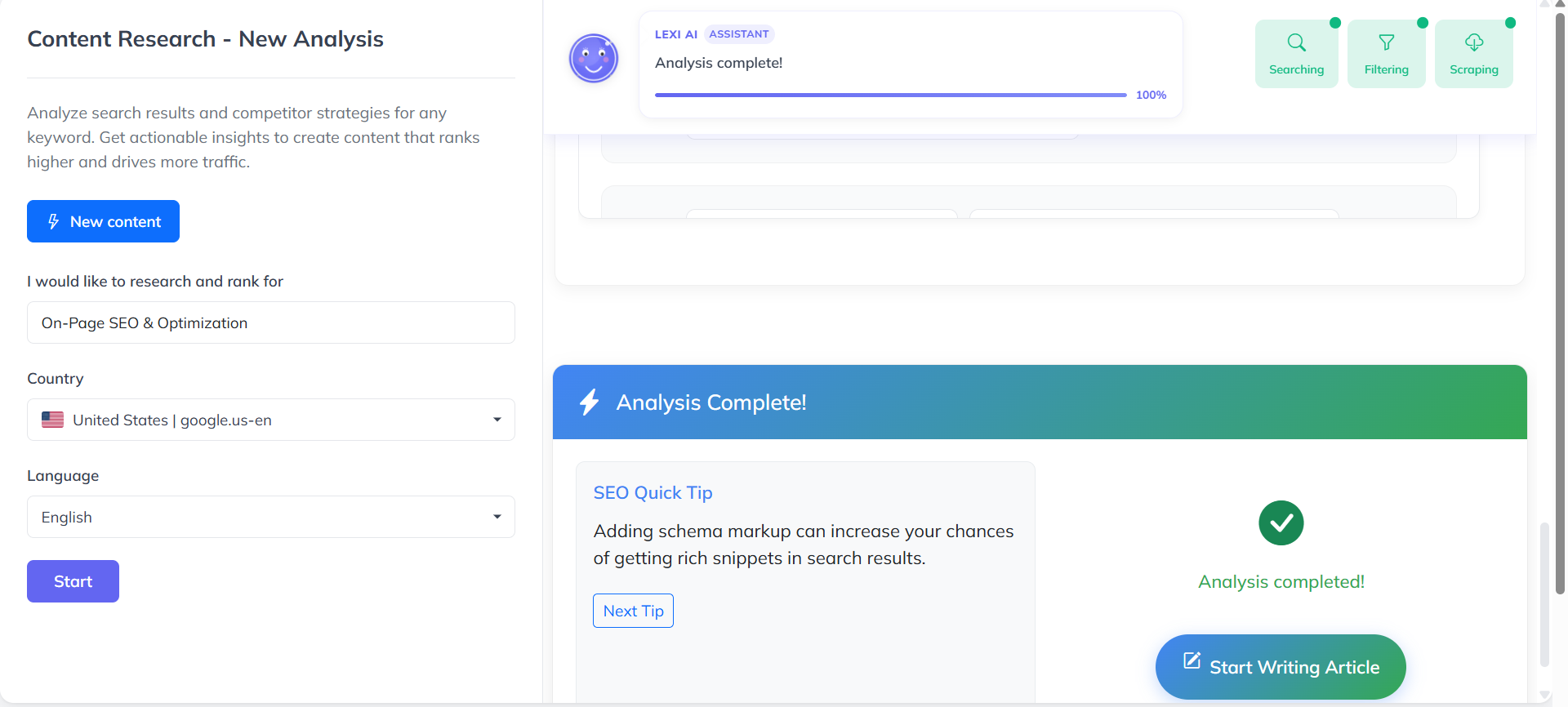The height and width of the screenshot is (707, 1568).
Task: Click the SEO Quick Tip heading
Action: click(x=653, y=493)
